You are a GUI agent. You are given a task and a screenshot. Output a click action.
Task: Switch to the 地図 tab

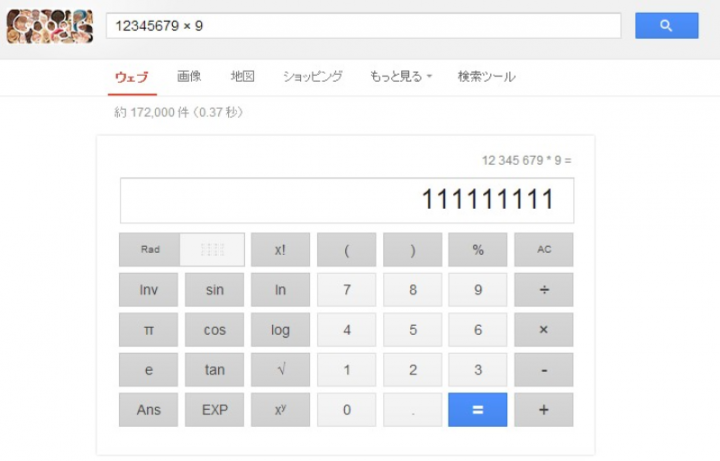pyautogui.click(x=242, y=76)
